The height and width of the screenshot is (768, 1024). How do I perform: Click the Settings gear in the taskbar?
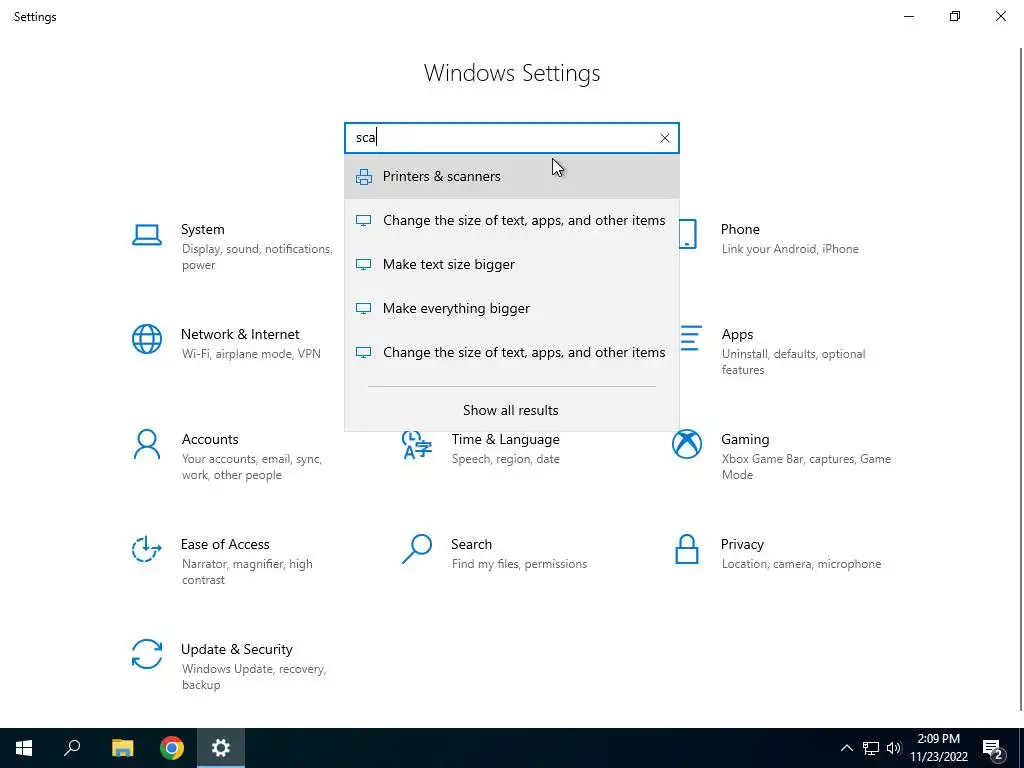pos(221,748)
